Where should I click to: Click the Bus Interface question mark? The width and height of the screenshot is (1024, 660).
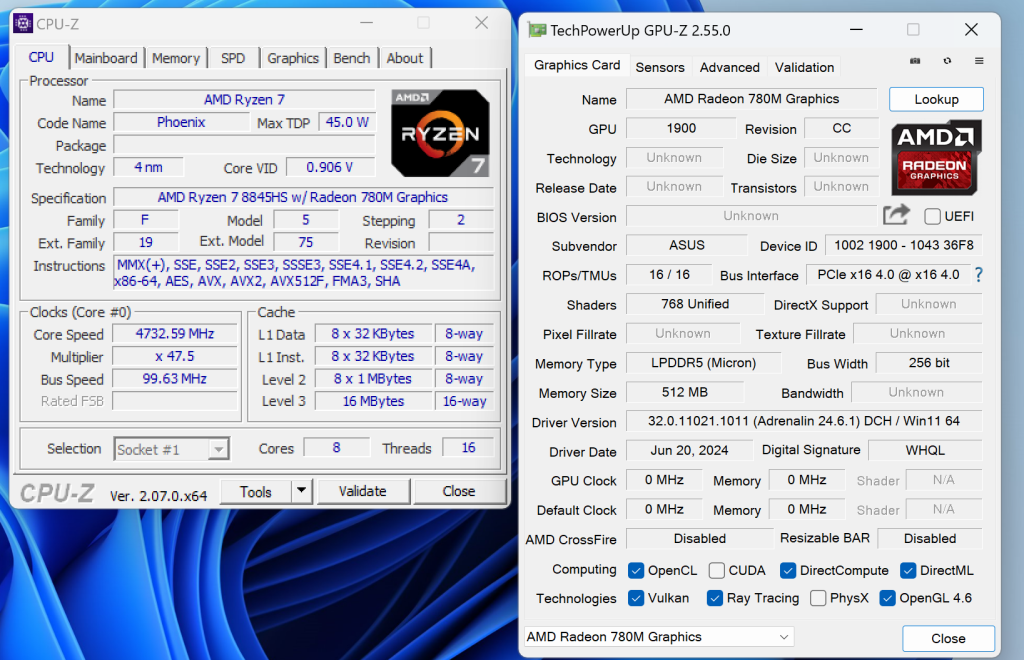[978, 275]
